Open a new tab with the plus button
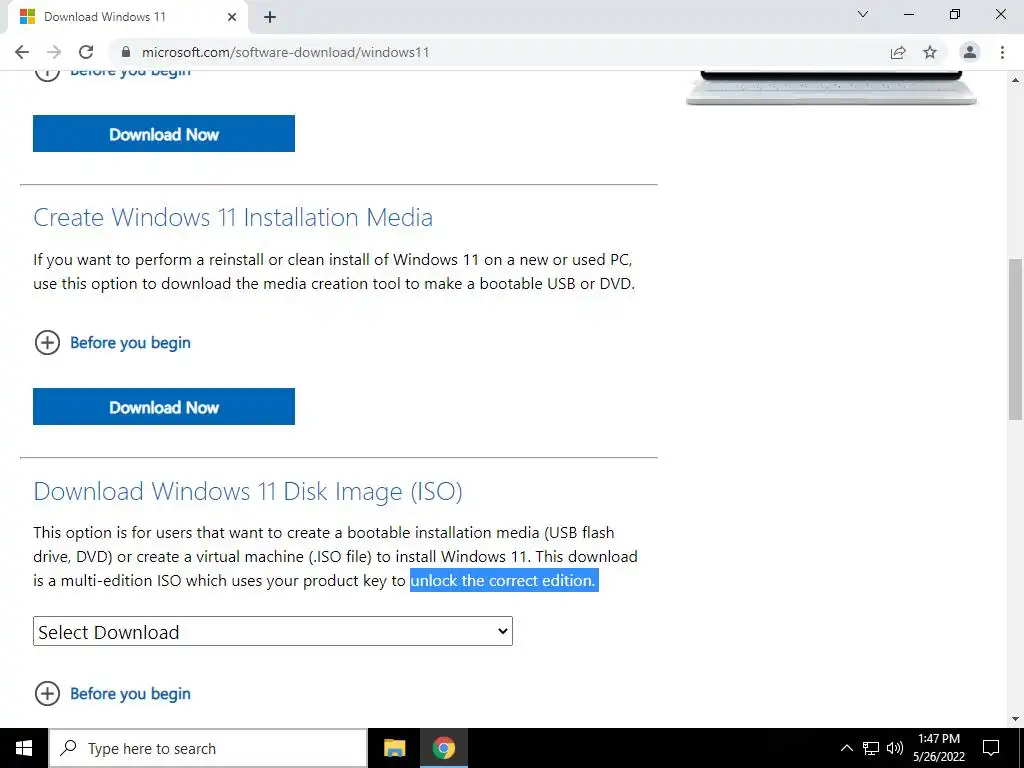This screenshot has height=768, width=1024. (x=270, y=17)
